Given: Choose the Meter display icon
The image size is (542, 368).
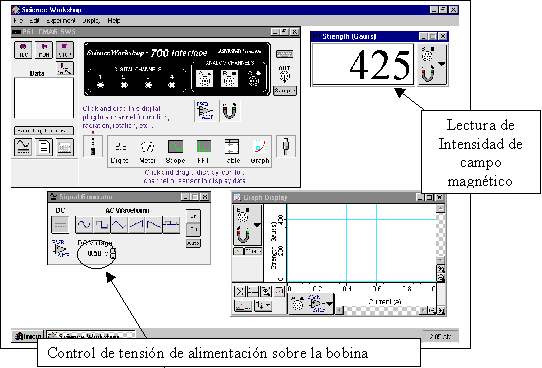Looking at the screenshot, I should coord(147,151).
